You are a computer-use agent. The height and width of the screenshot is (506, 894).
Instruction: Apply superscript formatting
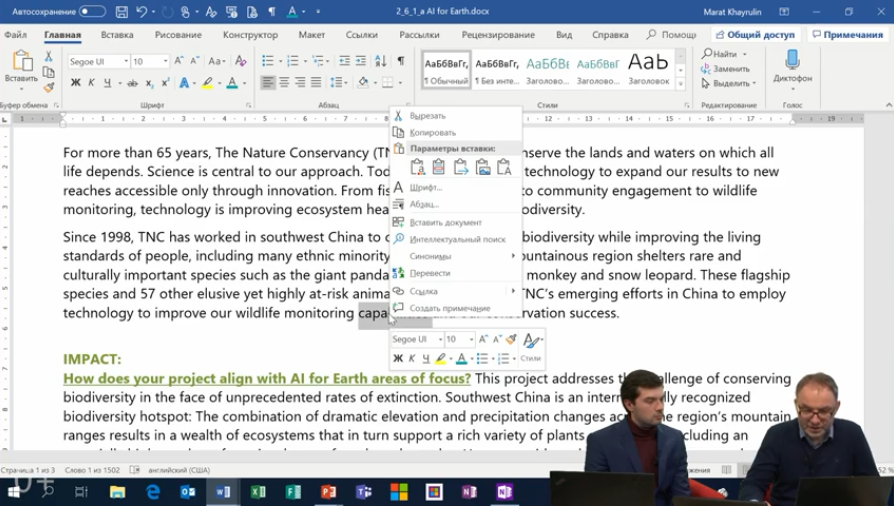click(165, 83)
